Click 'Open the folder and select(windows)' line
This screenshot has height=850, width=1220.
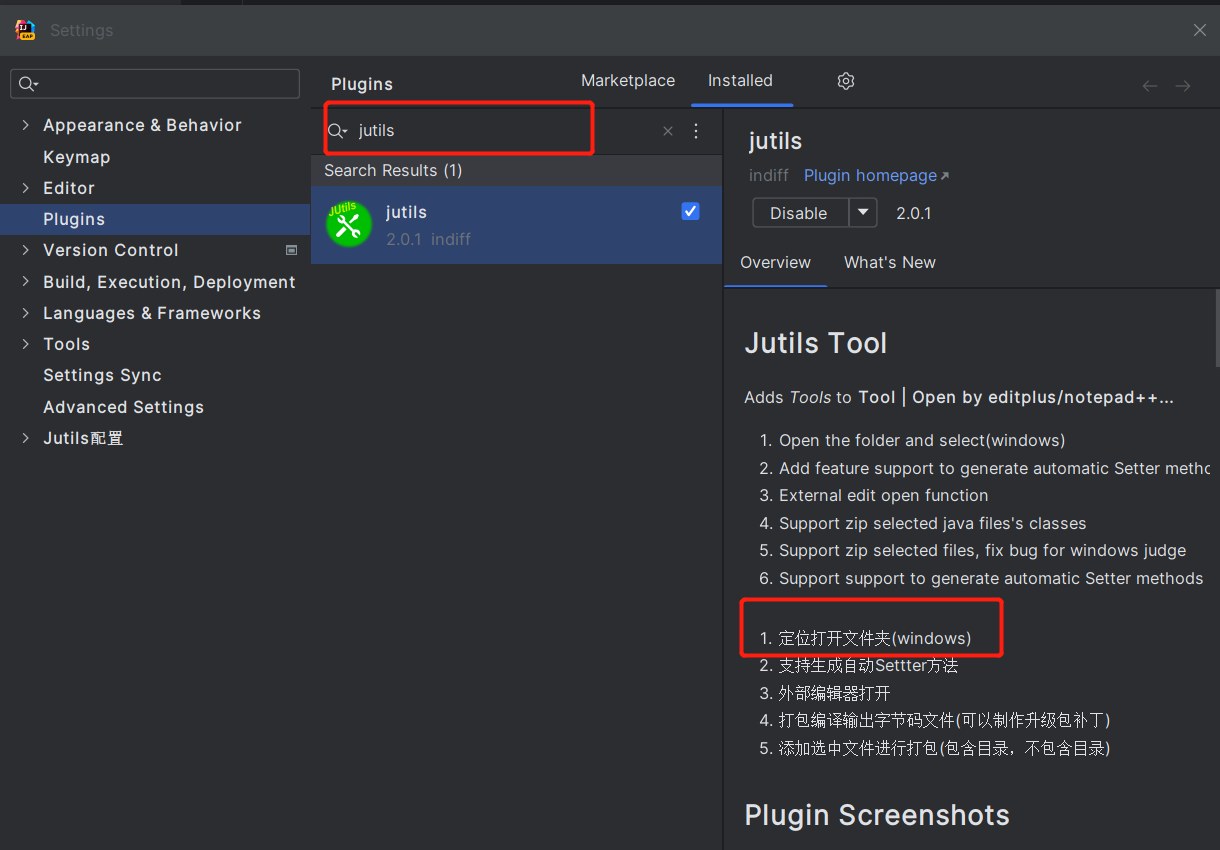[x=922, y=441]
